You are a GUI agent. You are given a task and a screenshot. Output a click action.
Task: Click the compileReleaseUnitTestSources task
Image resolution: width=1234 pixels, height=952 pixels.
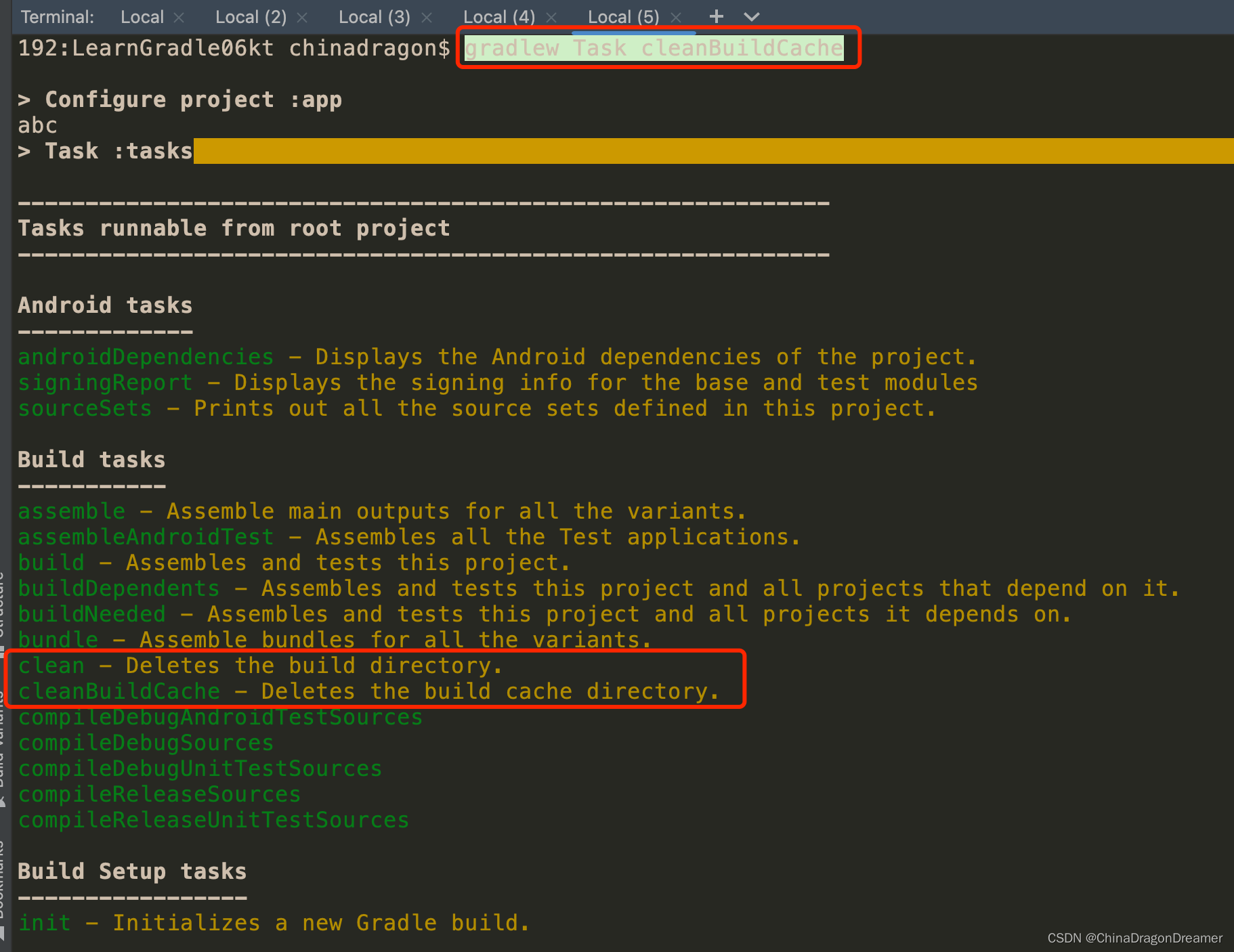[x=213, y=820]
